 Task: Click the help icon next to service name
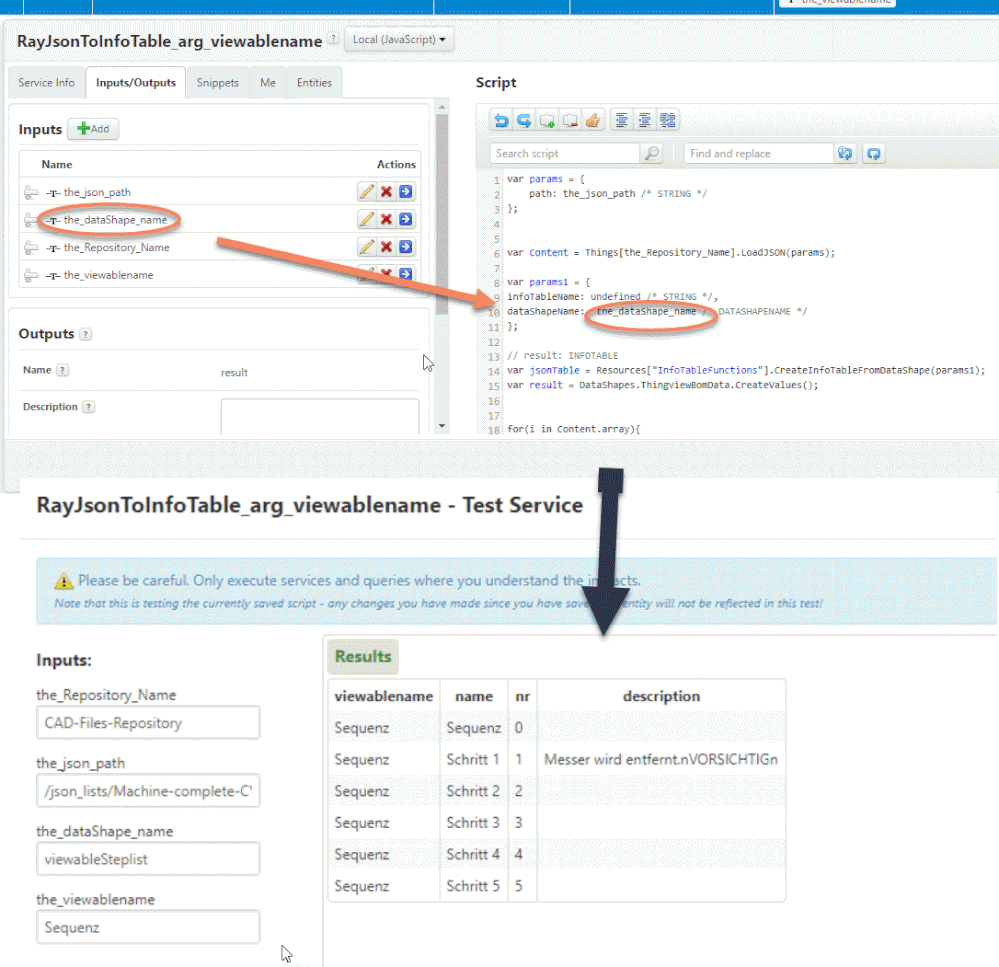(x=333, y=38)
